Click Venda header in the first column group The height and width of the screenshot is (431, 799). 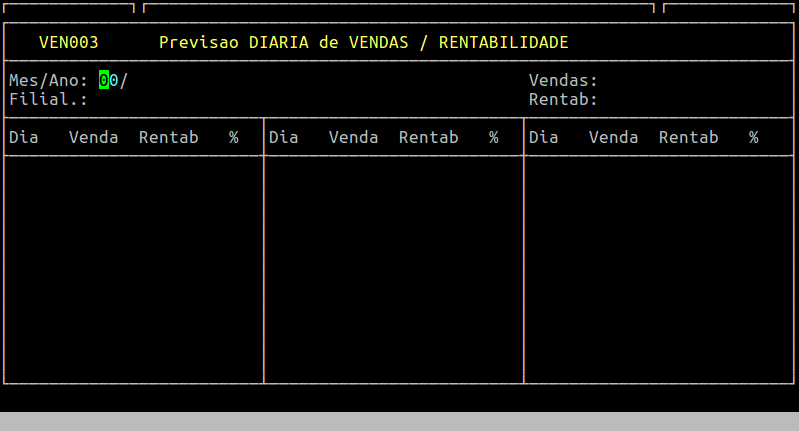pyautogui.click(x=93, y=138)
